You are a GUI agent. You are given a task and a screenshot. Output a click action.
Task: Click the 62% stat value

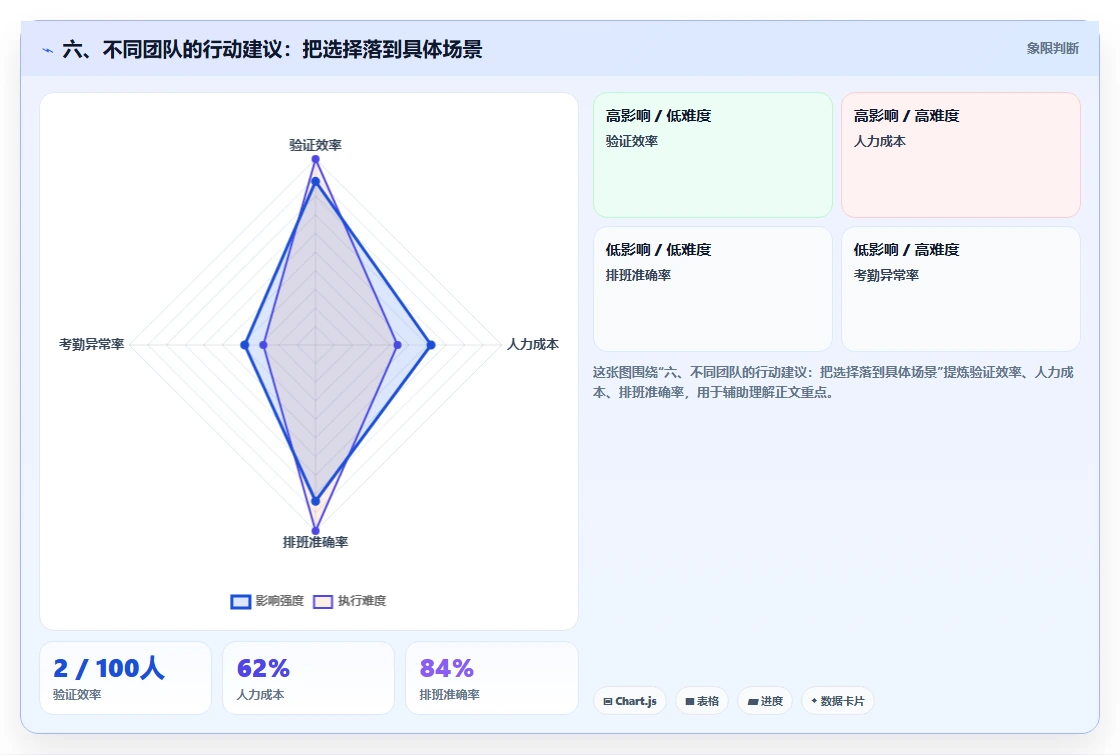click(x=263, y=669)
